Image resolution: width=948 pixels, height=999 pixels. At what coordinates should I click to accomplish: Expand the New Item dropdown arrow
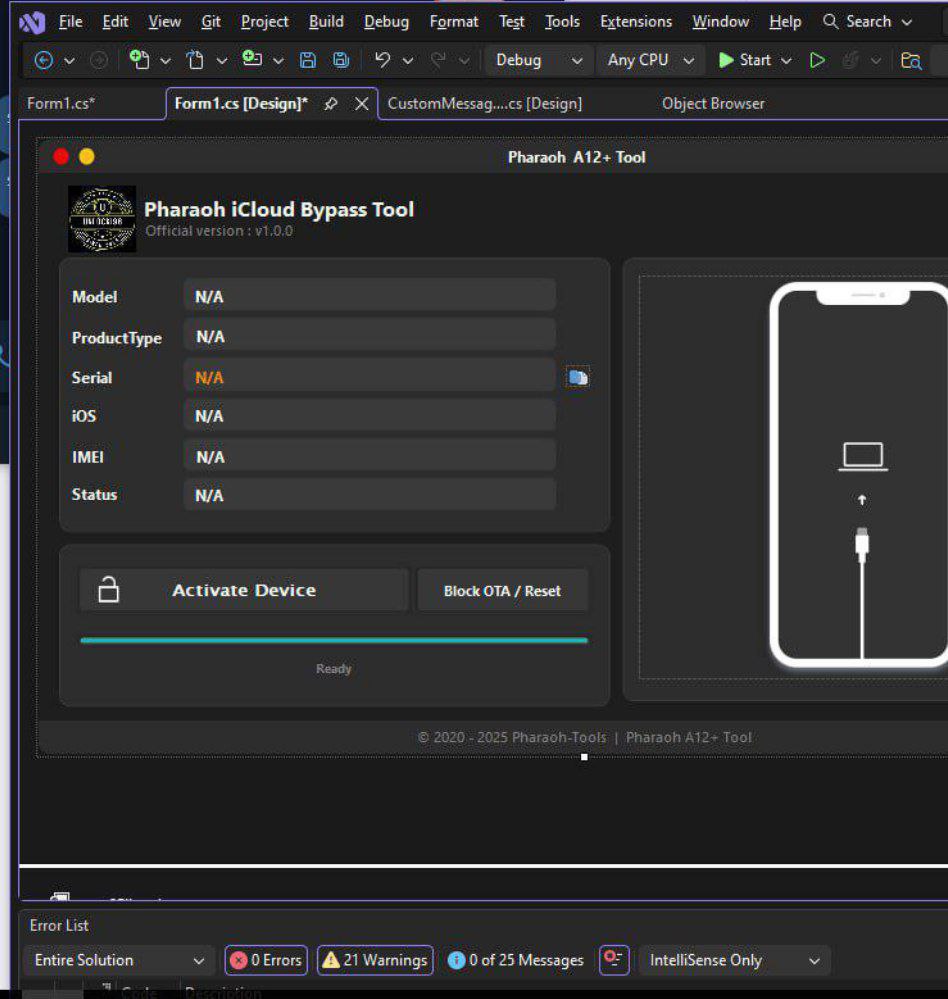(x=166, y=61)
